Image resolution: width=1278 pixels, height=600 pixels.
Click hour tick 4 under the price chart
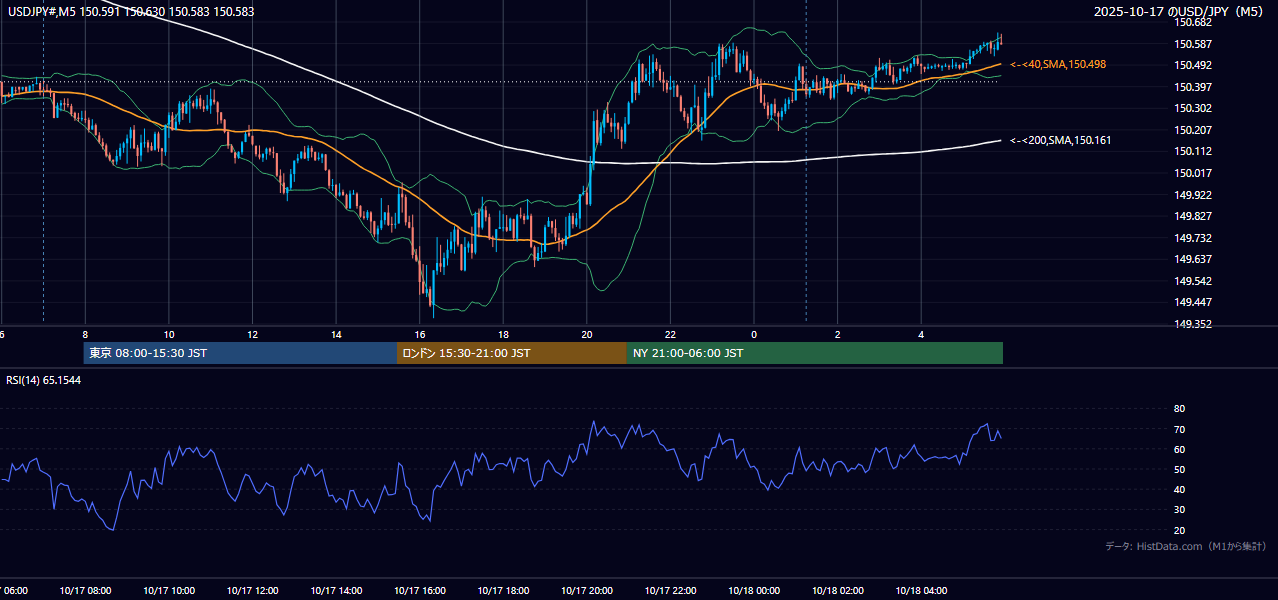[921, 334]
